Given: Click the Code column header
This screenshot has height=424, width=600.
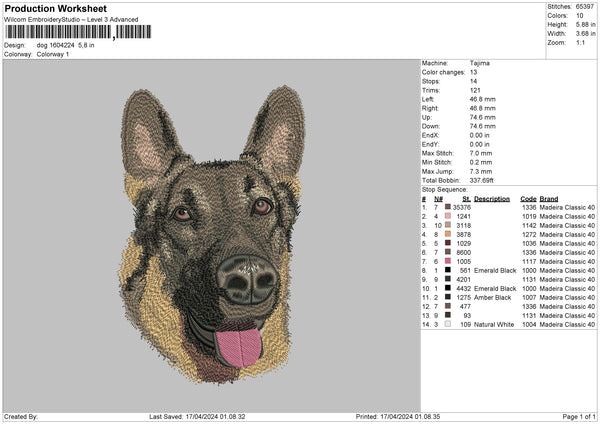Looking at the screenshot, I should click(528, 198).
